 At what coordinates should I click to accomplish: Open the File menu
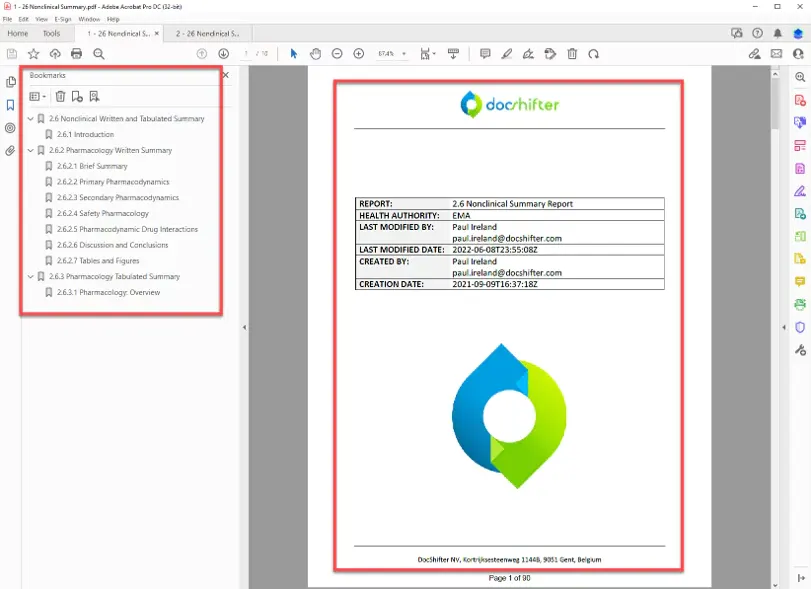[x=7, y=20]
